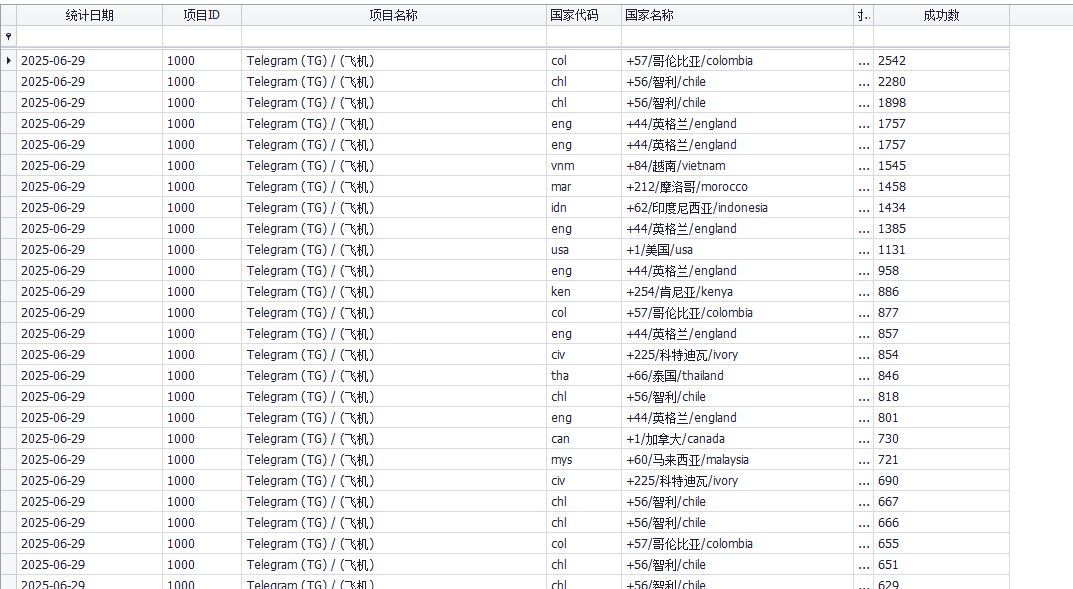Sort by the 成功数 column header
This screenshot has height=589, width=1073.
point(941,15)
